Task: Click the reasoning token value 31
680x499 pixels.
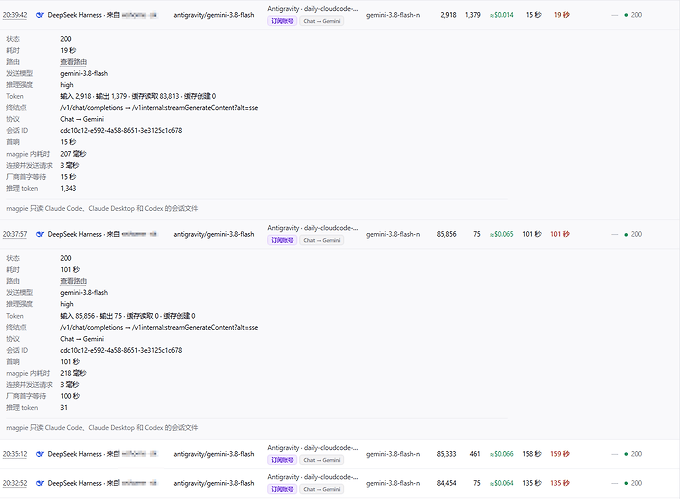Action: click(64, 408)
